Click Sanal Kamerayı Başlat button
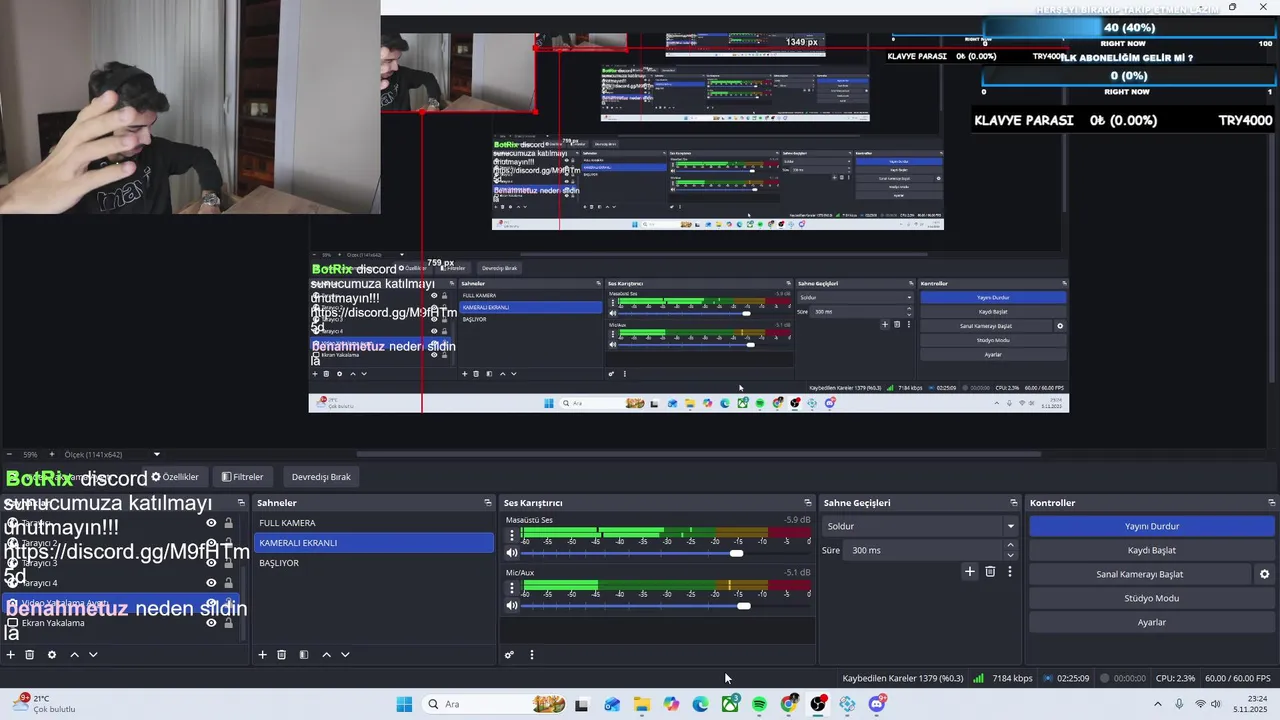The width and height of the screenshot is (1280, 720). coord(1140,574)
